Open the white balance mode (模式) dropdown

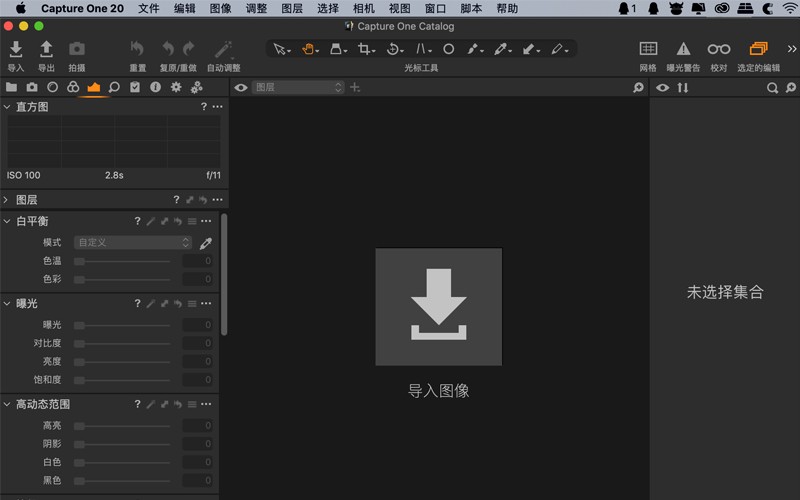pos(133,242)
